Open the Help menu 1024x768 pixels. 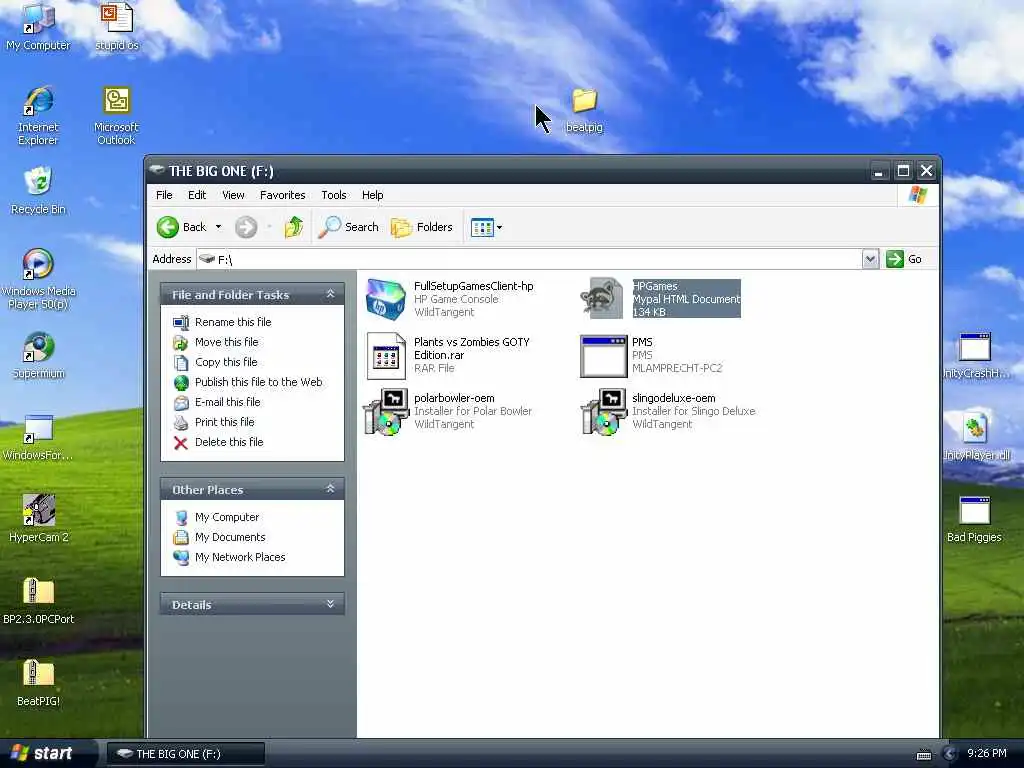point(372,195)
